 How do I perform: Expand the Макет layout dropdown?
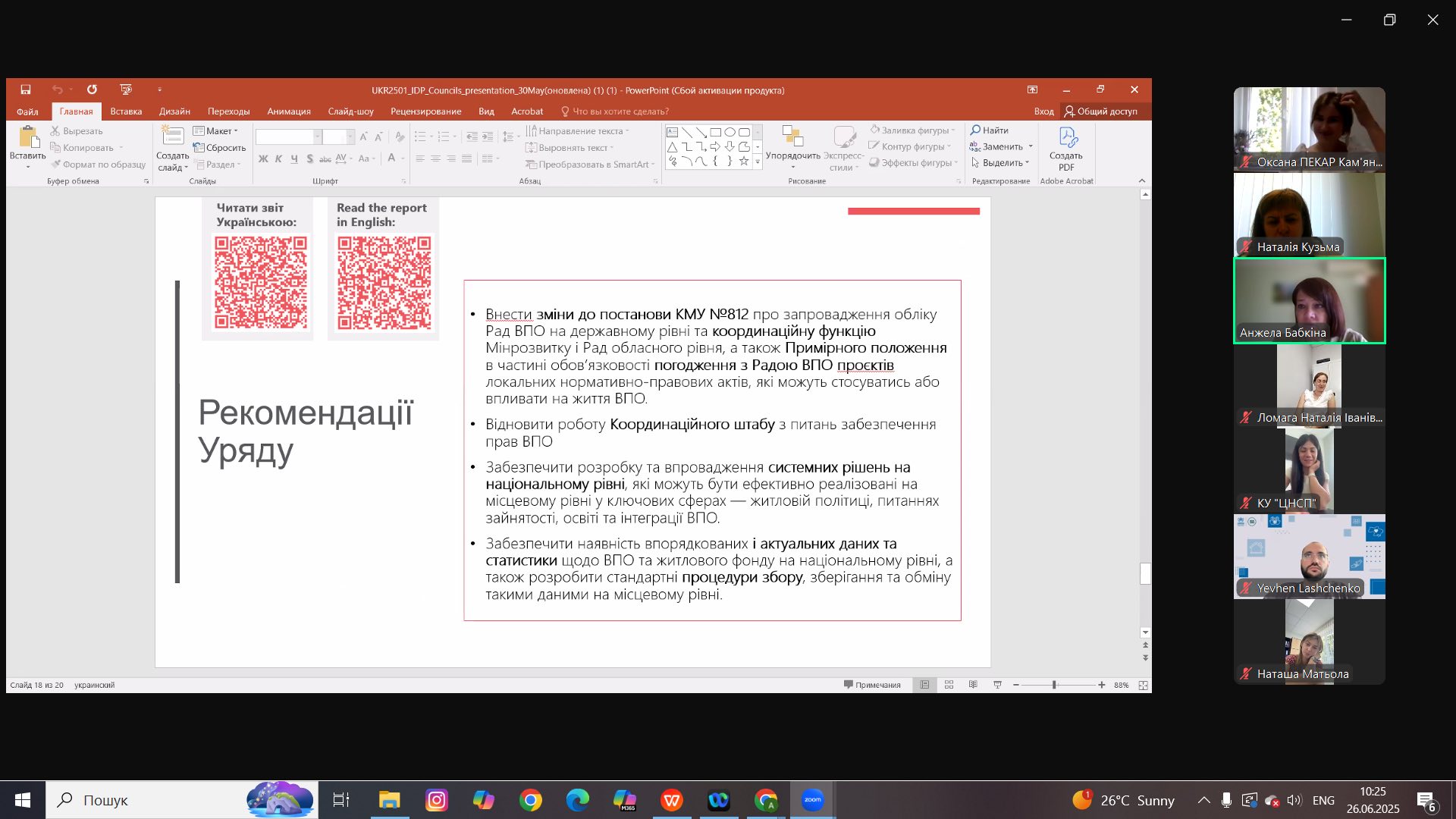click(x=220, y=130)
